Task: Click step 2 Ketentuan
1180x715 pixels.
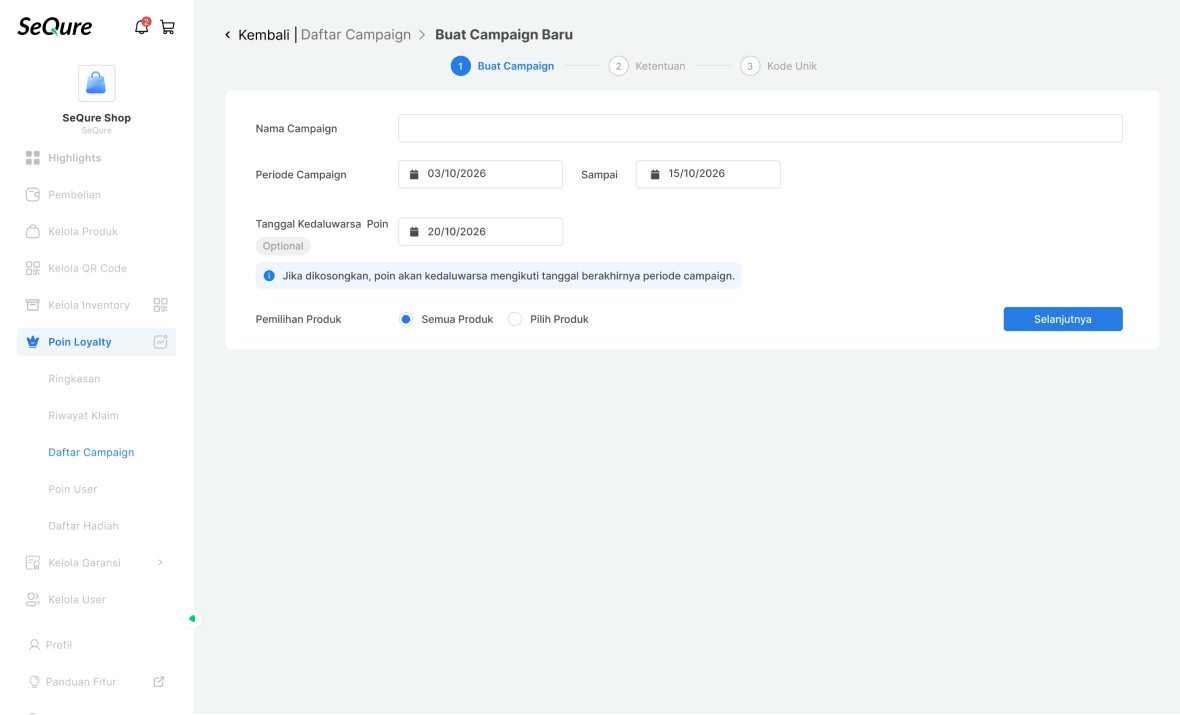Action: tap(647, 66)
